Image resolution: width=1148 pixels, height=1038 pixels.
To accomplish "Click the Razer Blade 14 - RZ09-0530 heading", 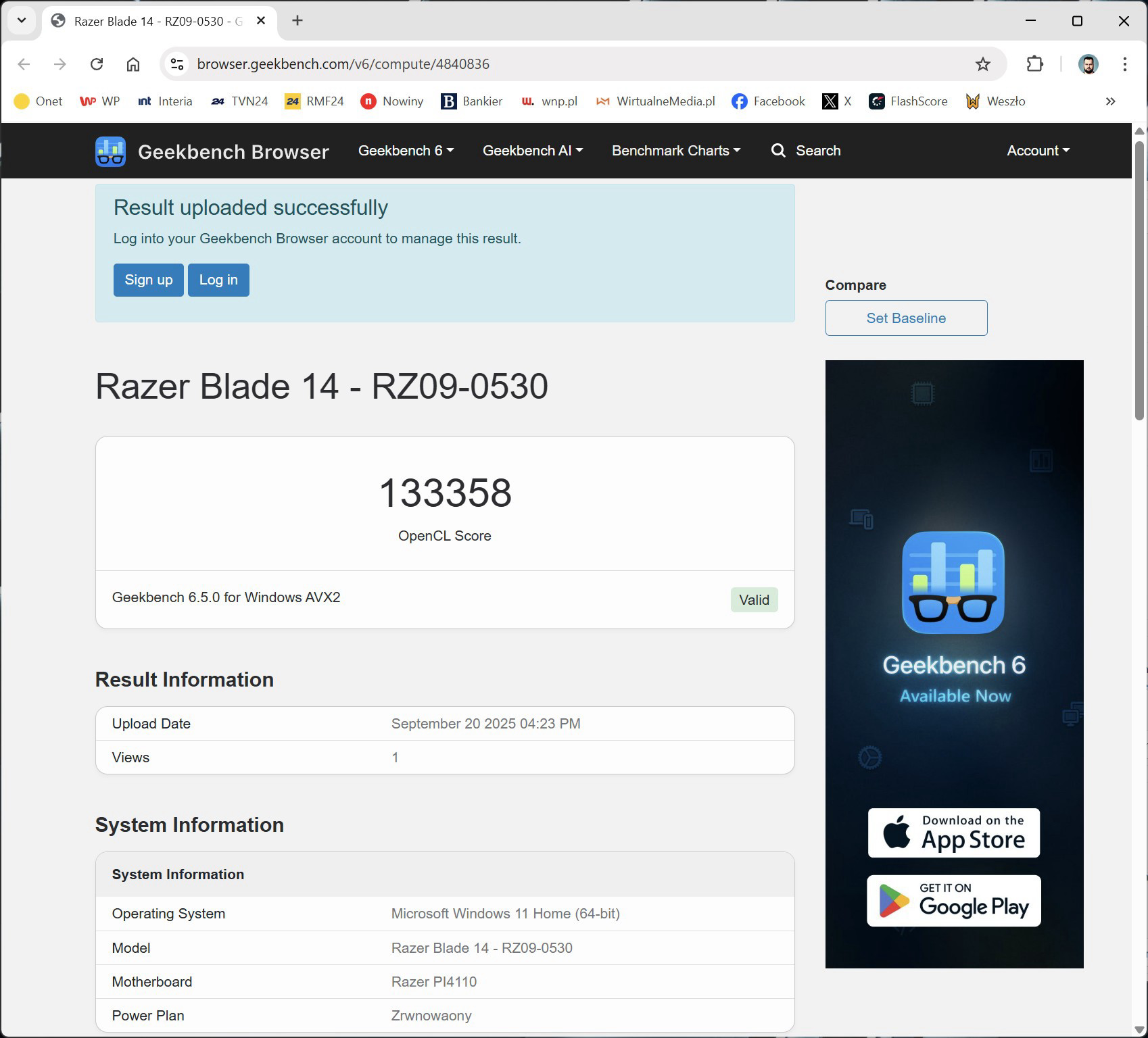I will click(x=322, y=387).
